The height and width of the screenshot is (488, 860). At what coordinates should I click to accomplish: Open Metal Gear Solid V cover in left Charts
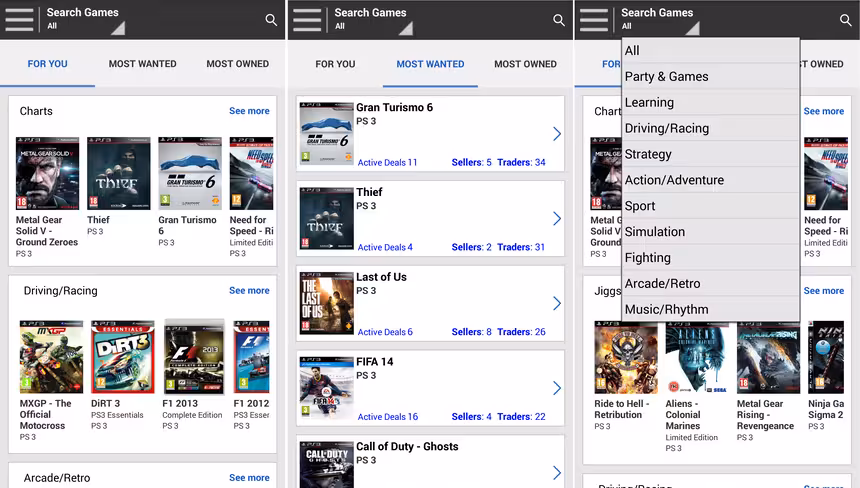(x=47, y=173)
